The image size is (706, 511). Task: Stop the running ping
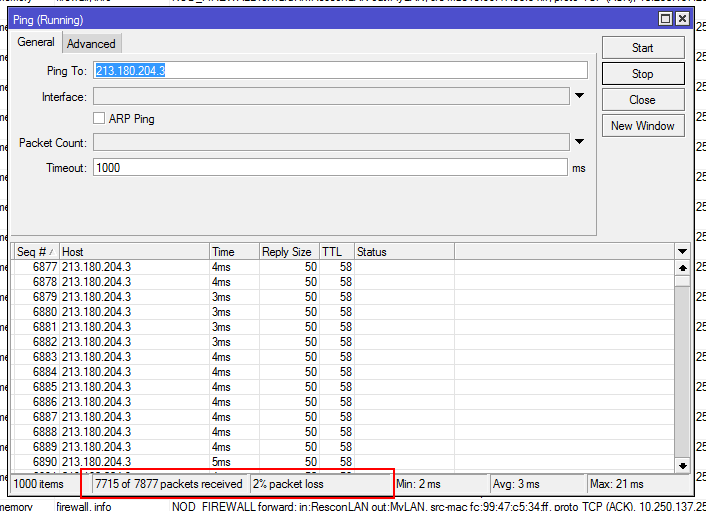click(x=643, y=74)
